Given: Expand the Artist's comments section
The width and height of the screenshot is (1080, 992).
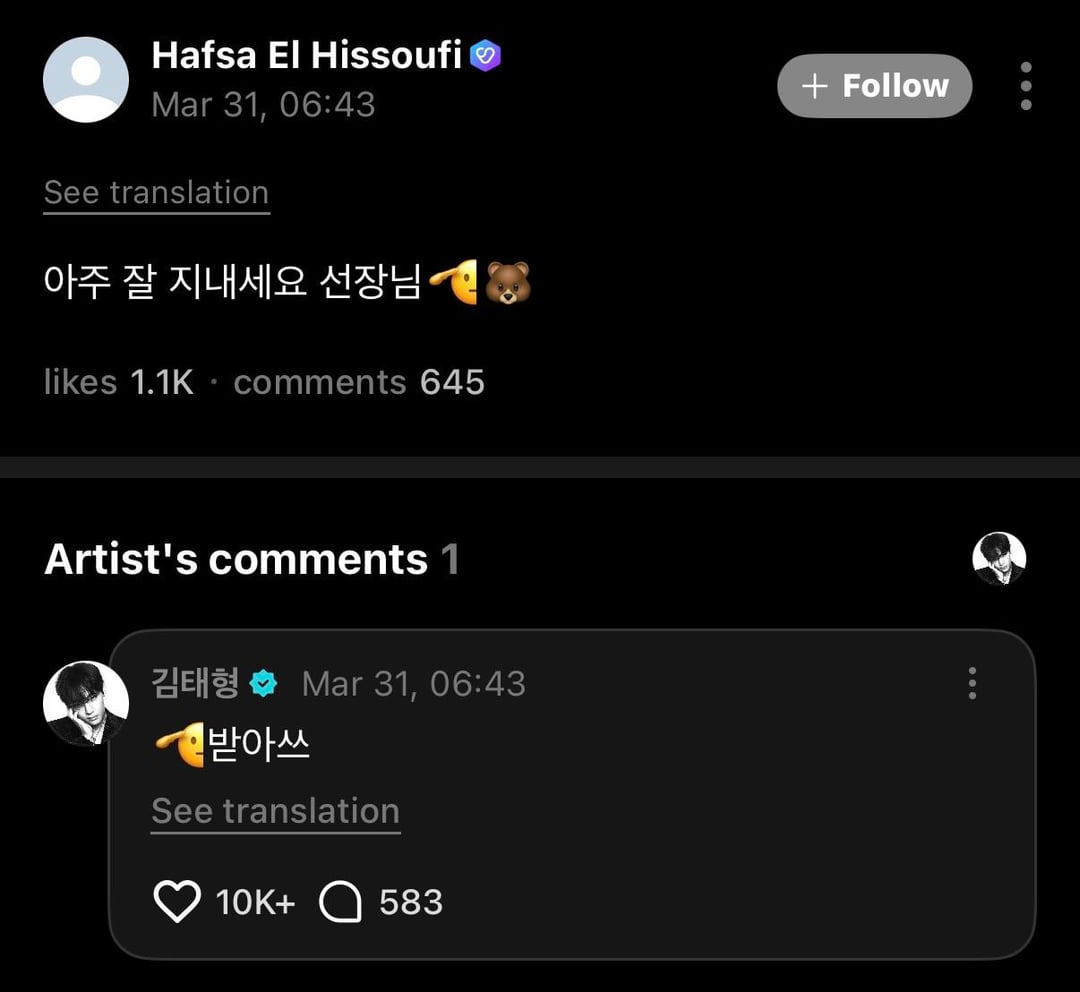Looking at the screenshot, I should (250, 560).
